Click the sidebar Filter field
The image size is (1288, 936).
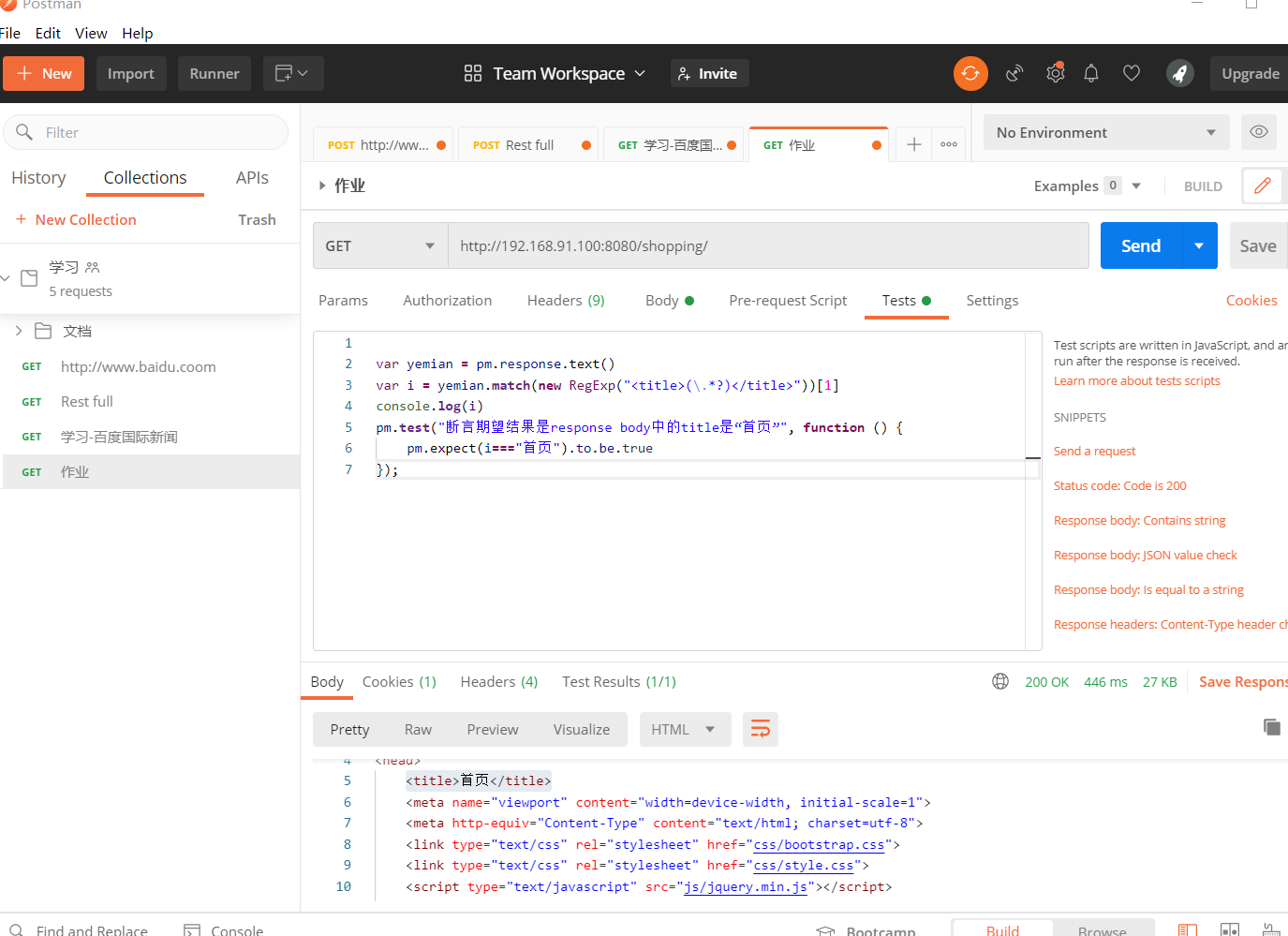click(x=145, y=132)
